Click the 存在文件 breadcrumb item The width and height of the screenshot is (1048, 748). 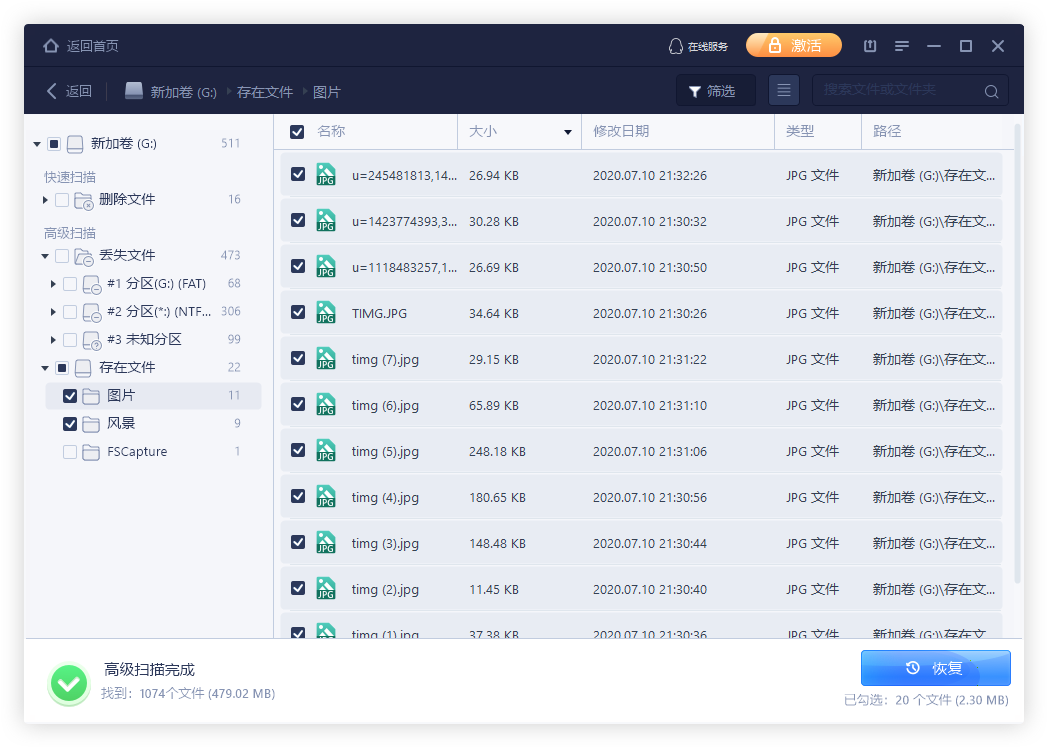265,92
